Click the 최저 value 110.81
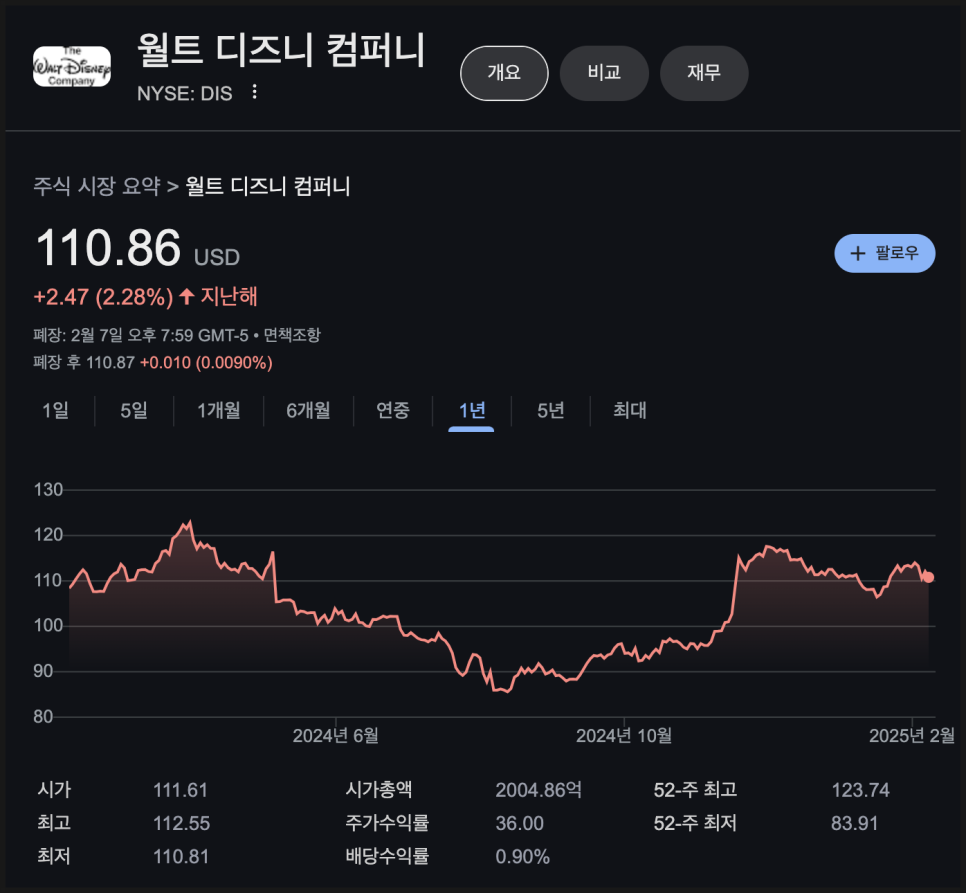The width and height of the screenshot is (966, 893). pyautogui.click(x=181, y=857)
